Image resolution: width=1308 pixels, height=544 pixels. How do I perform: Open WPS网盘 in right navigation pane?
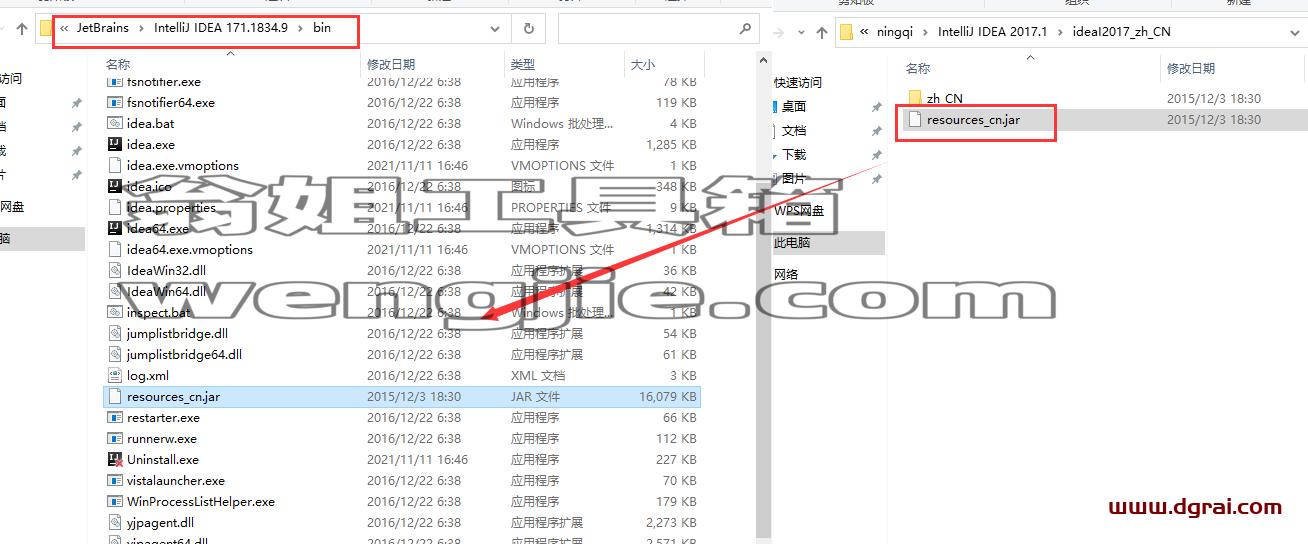coord(799,211)
